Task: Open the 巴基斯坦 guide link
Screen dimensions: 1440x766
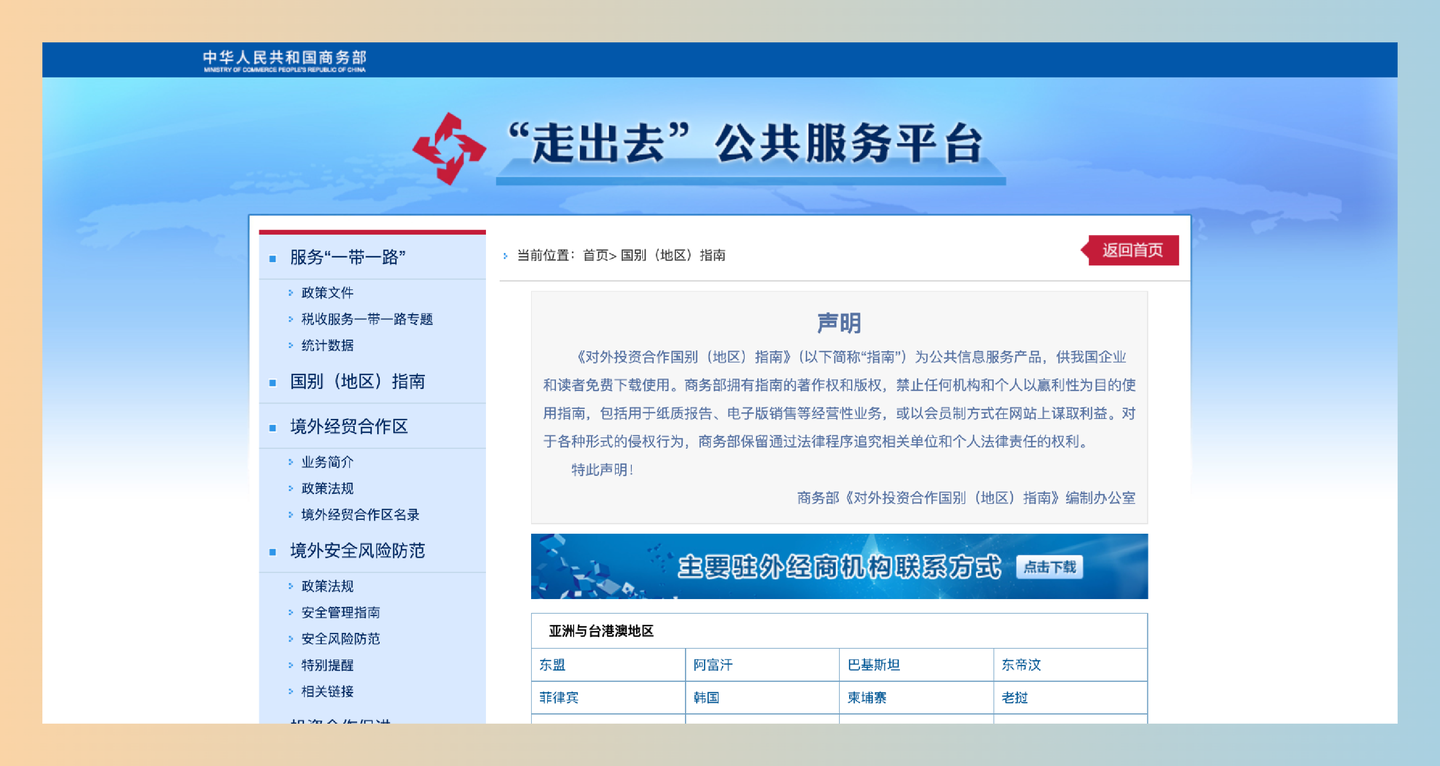Action: 874,664
